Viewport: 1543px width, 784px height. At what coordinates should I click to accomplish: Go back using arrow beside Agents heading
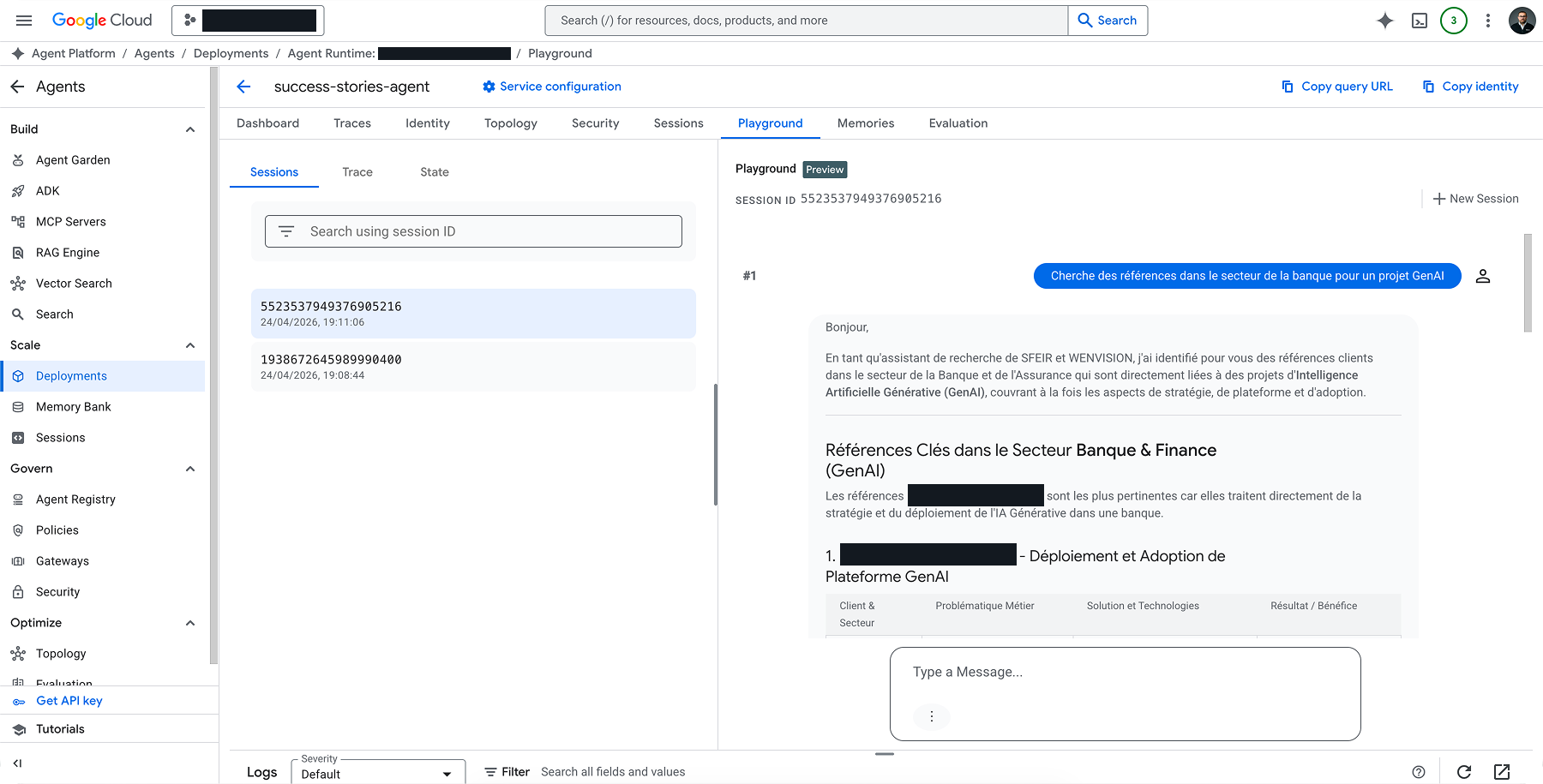click(17, 87)
